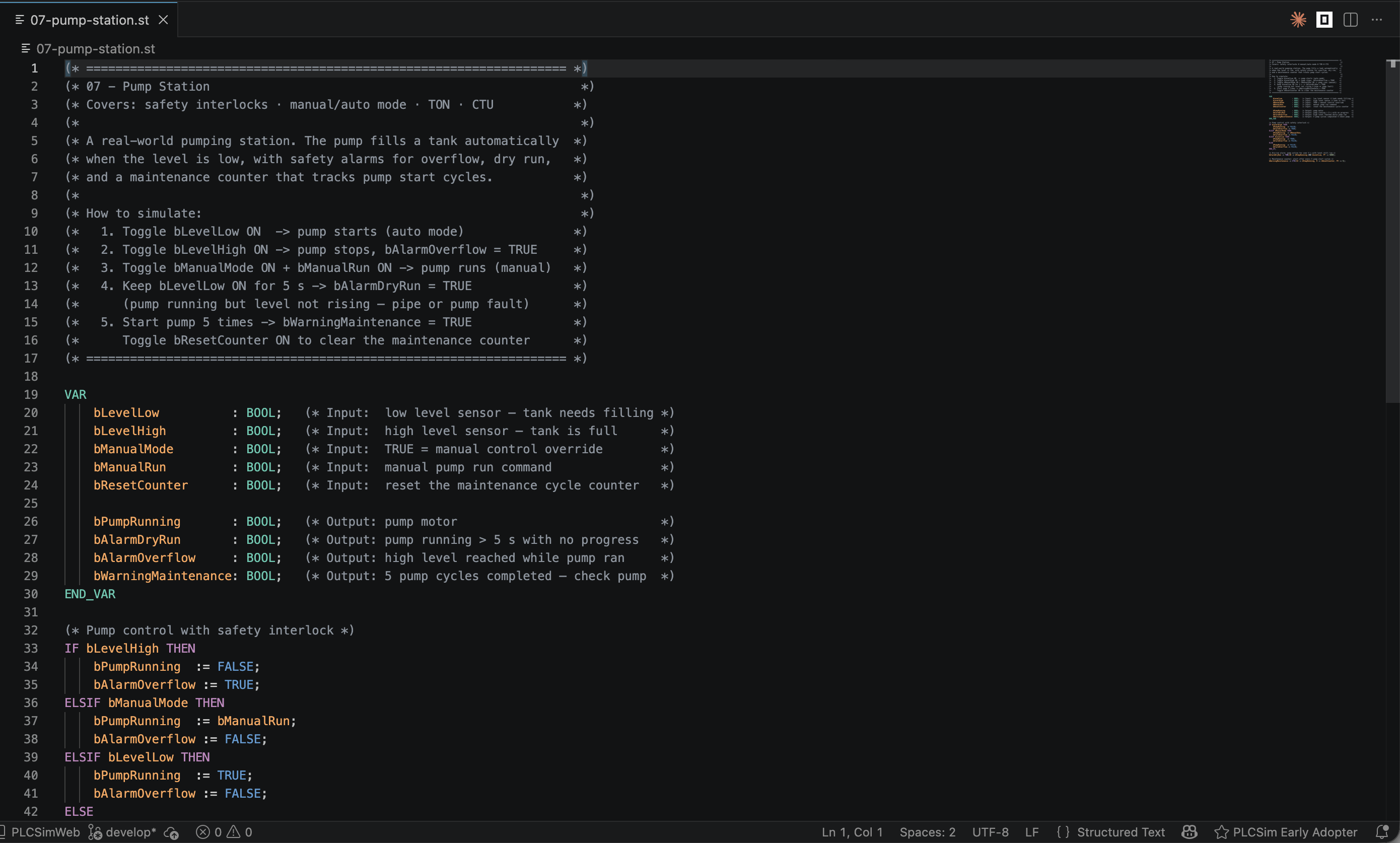Publish changes with the cloud upload icon
1400x843 pixels.
coord(172,833)
